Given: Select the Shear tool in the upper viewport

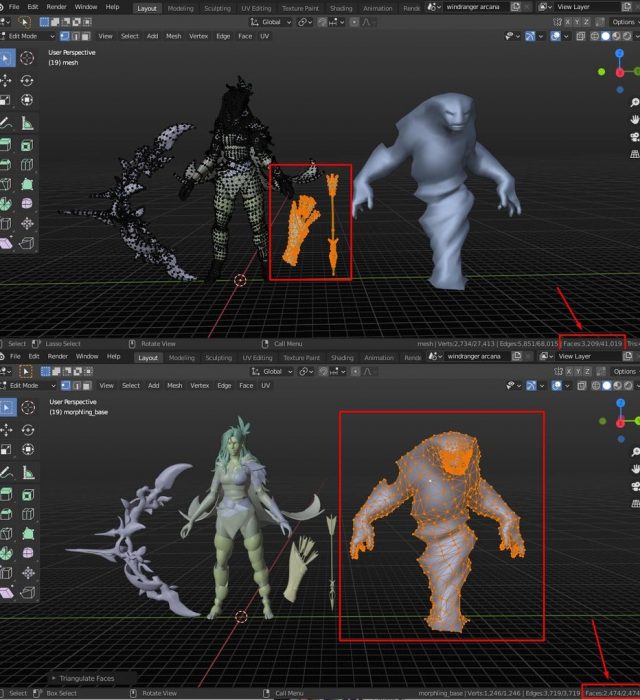Looking at the screenshot, I should click(x=5, y=242).
